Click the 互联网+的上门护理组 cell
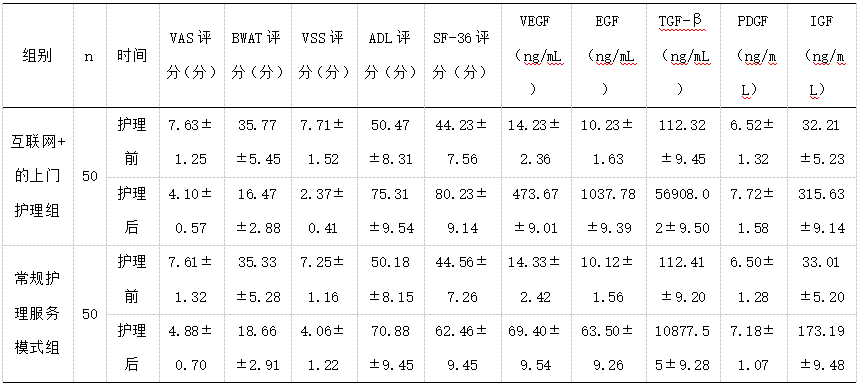 click(x=37, y=176)
